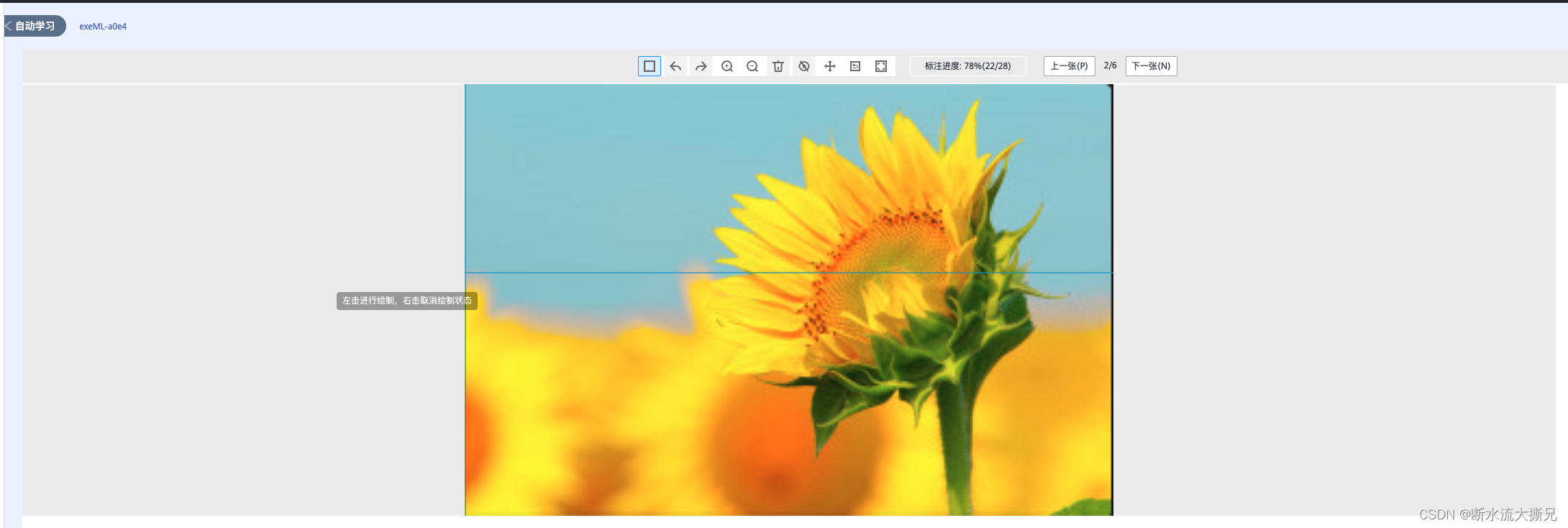Zoom in on the sunflower image
The height and width of the screenshot is (528, 1568).
(x=727, y=66)
